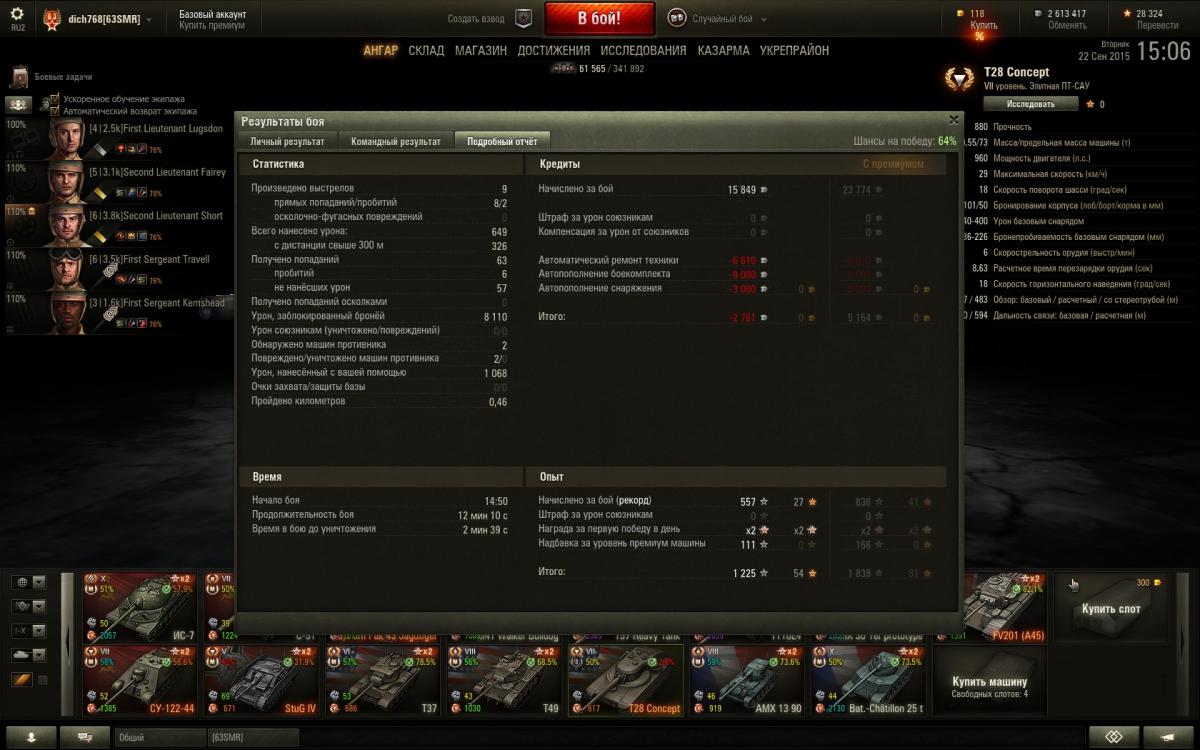
Task: Open the chat channels icon button
Action: pos(84,737)
